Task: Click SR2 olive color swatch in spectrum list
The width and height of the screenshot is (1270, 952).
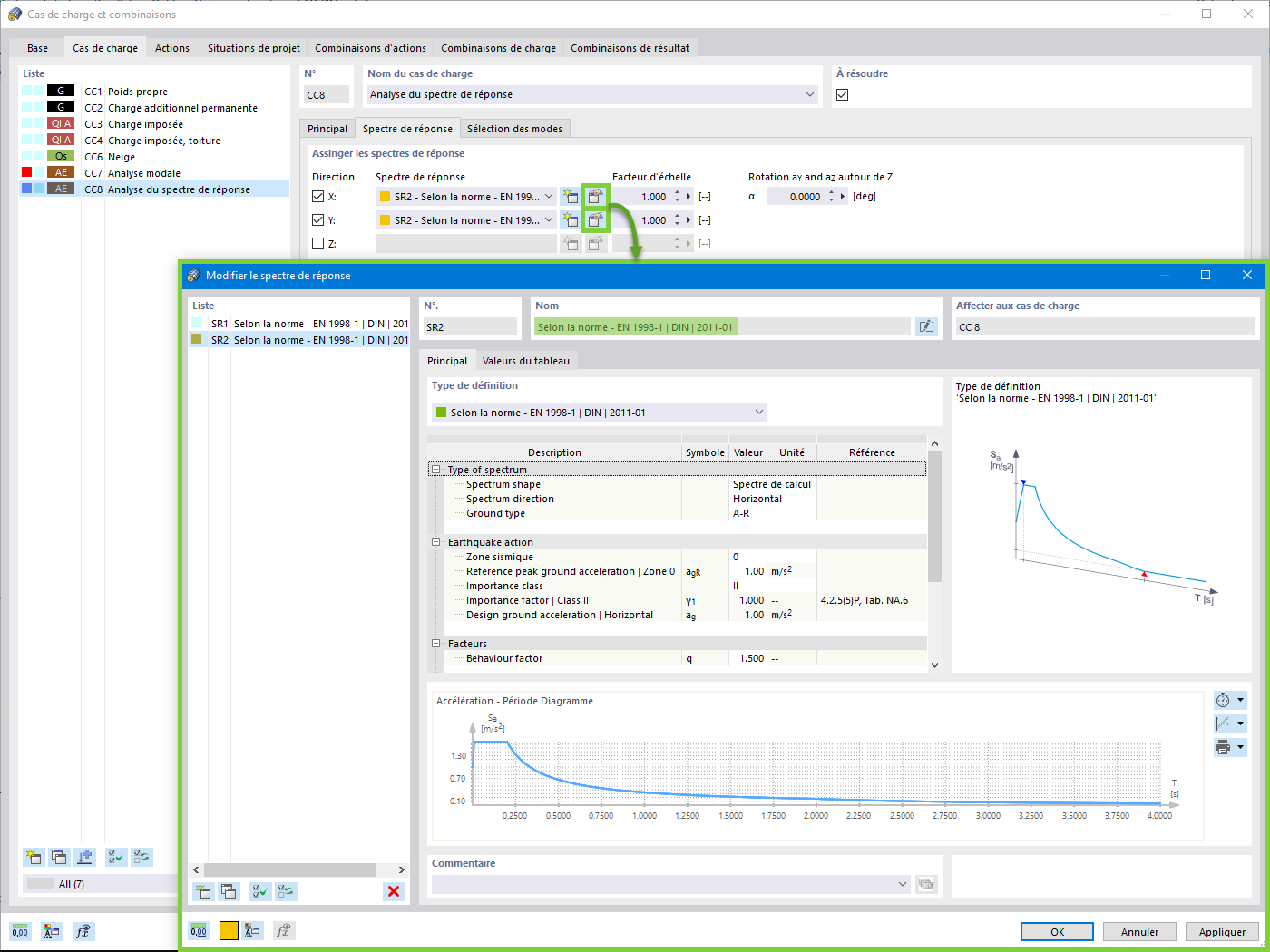Action: pyautogui.click(x=197, y=339)
